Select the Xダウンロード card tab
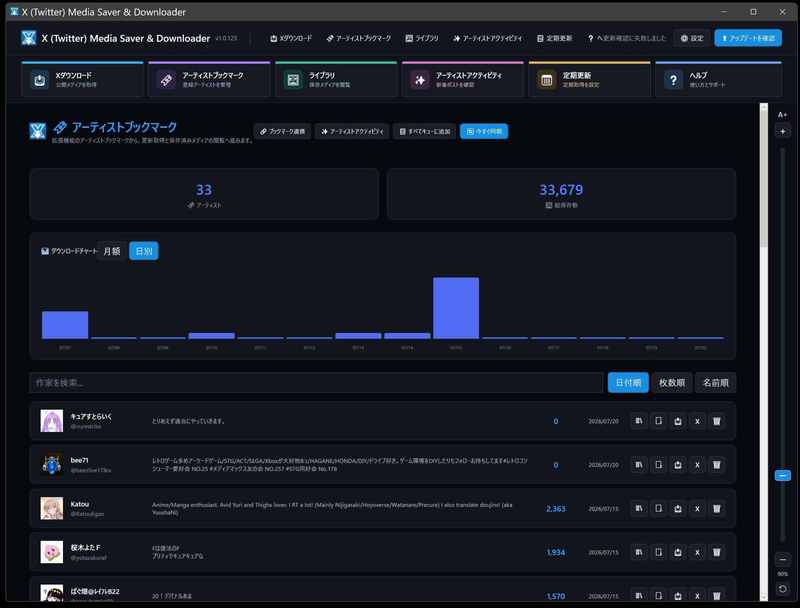This screenshot has height=608, width=800. click(x=82, y=80)
